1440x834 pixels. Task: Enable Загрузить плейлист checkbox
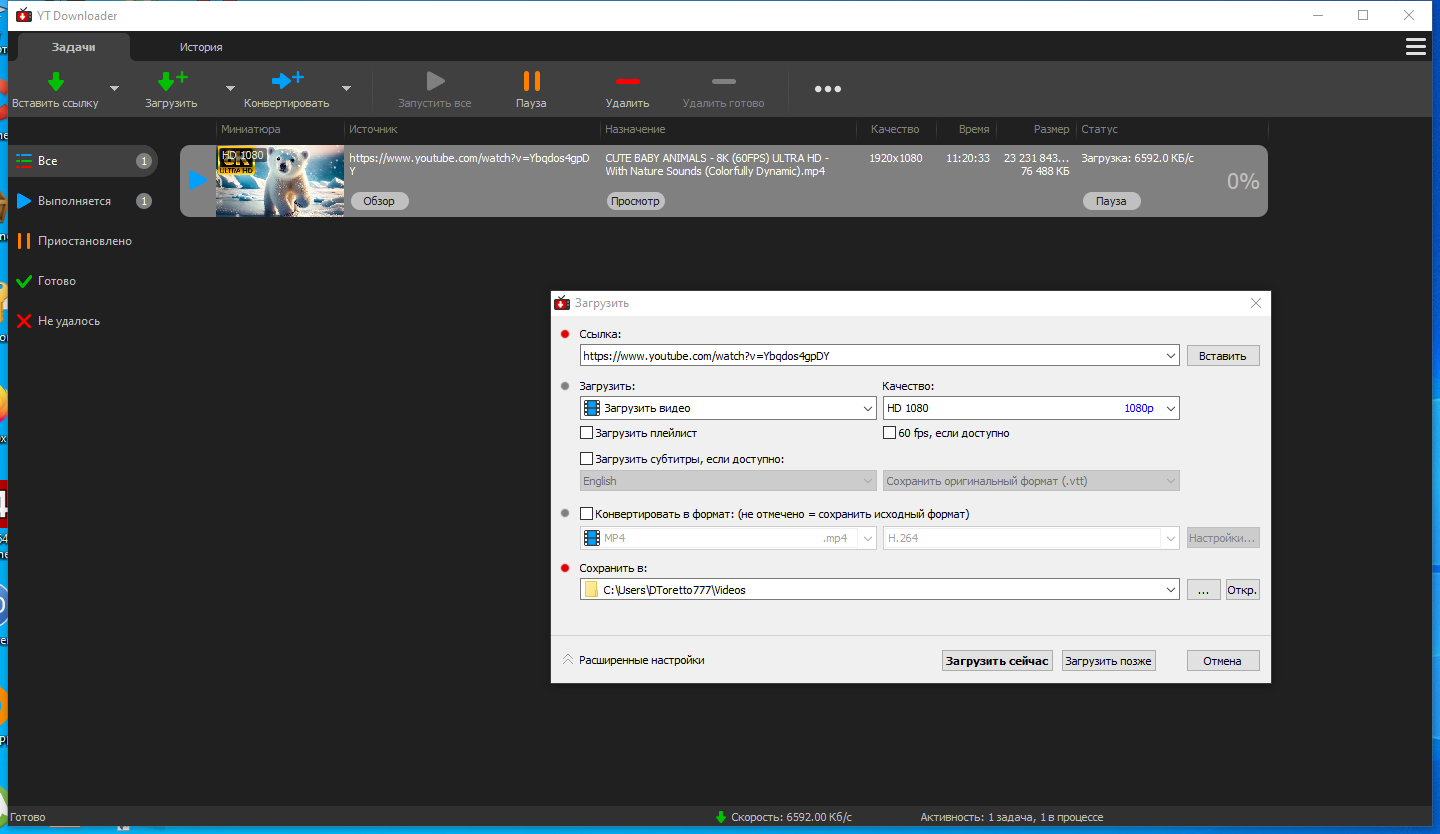click(587, 433)
